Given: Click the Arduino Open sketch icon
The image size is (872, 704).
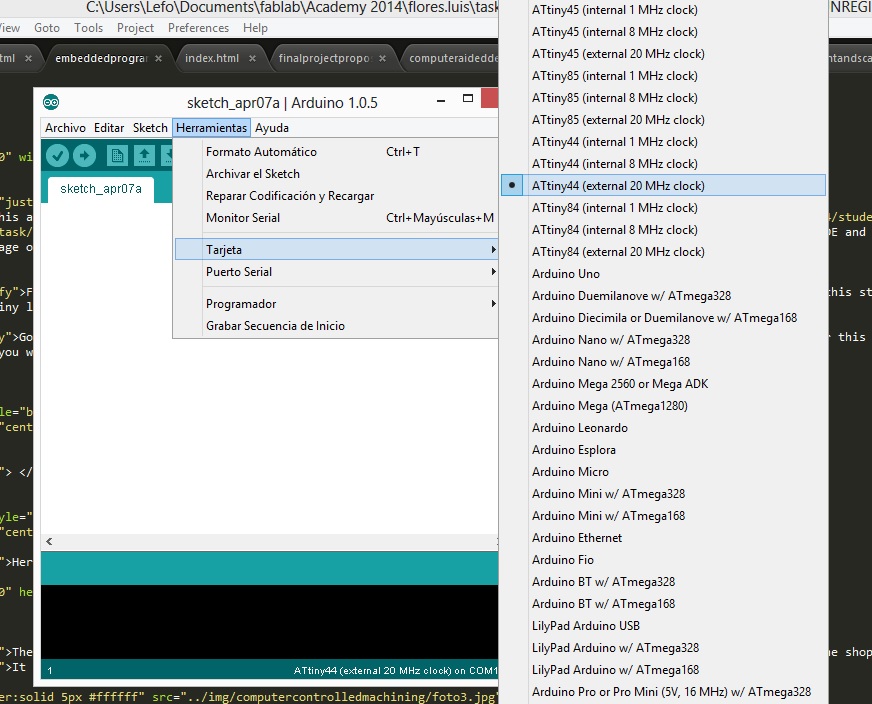Looking at the screenshot, I should point(144,156).
